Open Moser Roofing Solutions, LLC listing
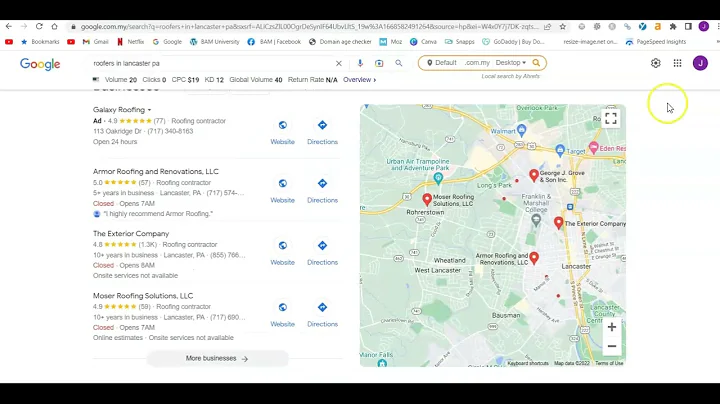Image resolution: width=720 pixels, height=404 pixels. pos(143,296)
